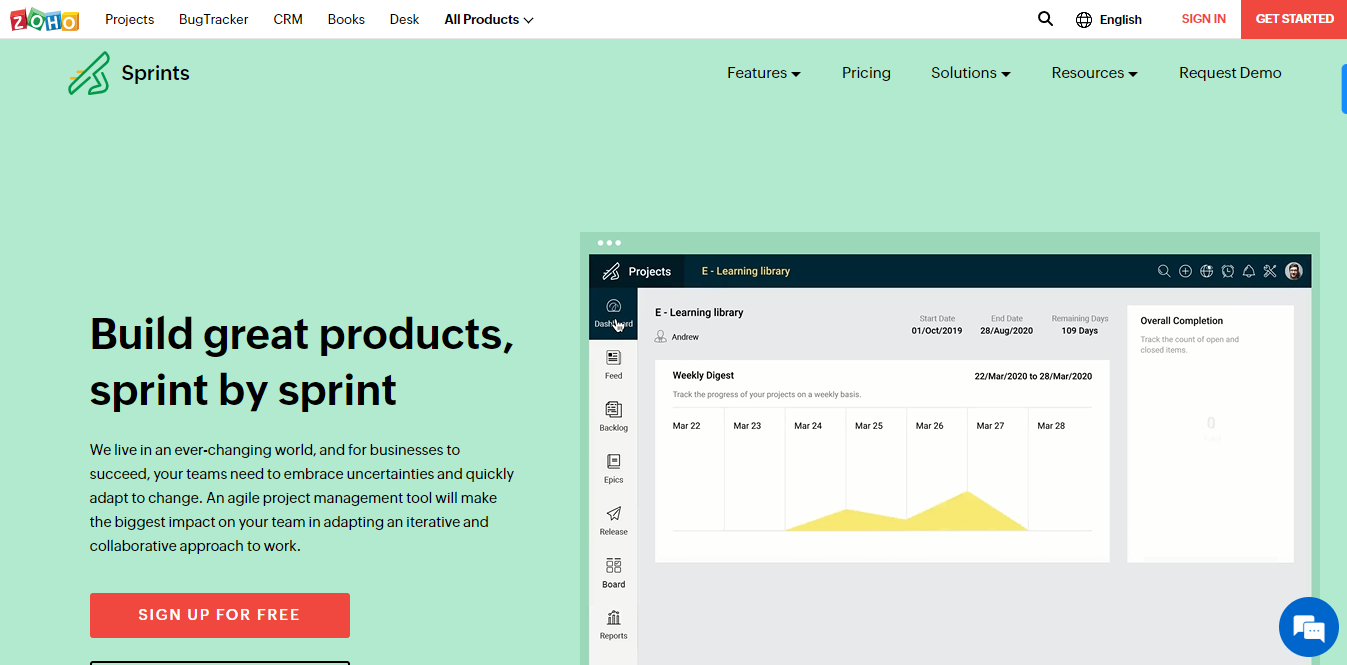Screen dimensions: 1347x665
Task: Click the Mar 28 column label
Action: [1051, 426]
